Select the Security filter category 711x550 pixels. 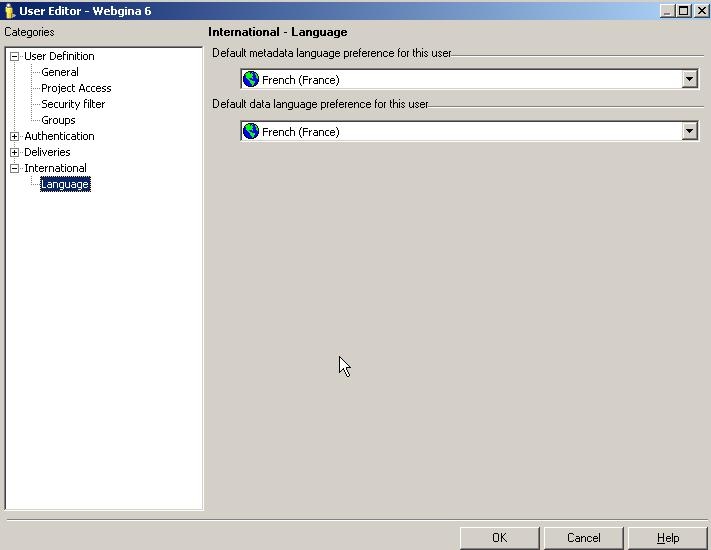point(73,104)
